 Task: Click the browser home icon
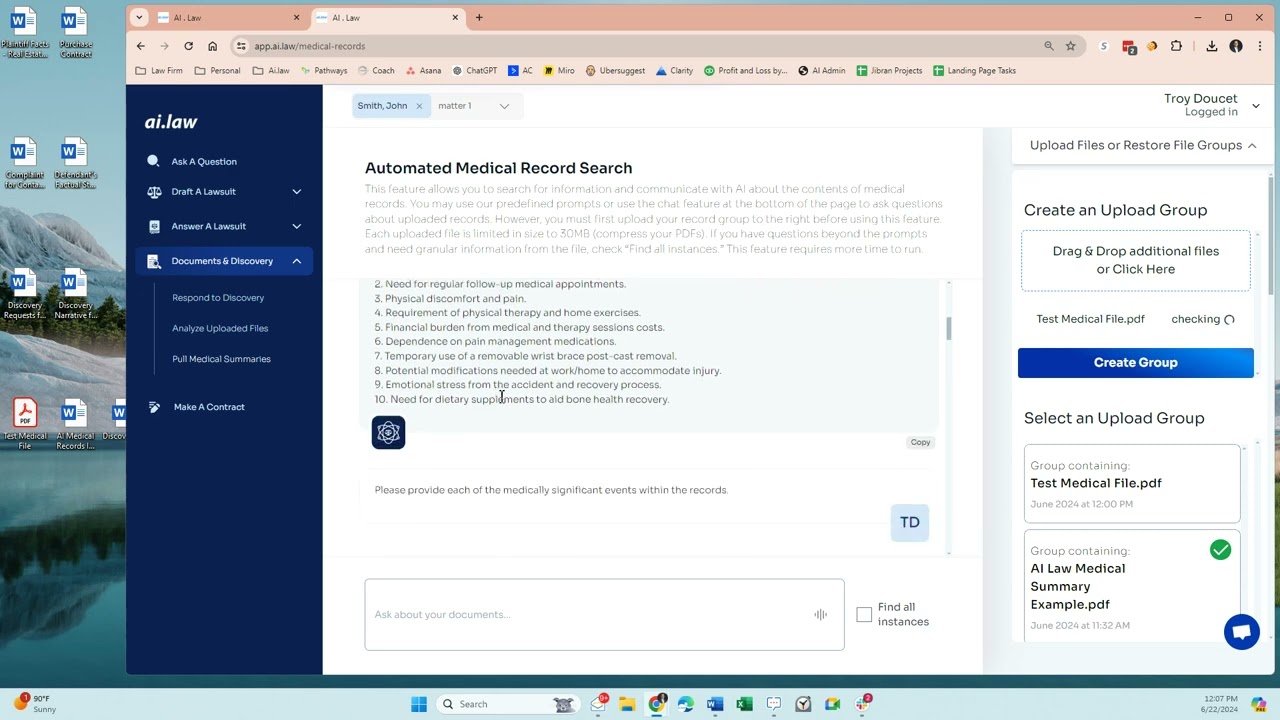coord(212,46)
